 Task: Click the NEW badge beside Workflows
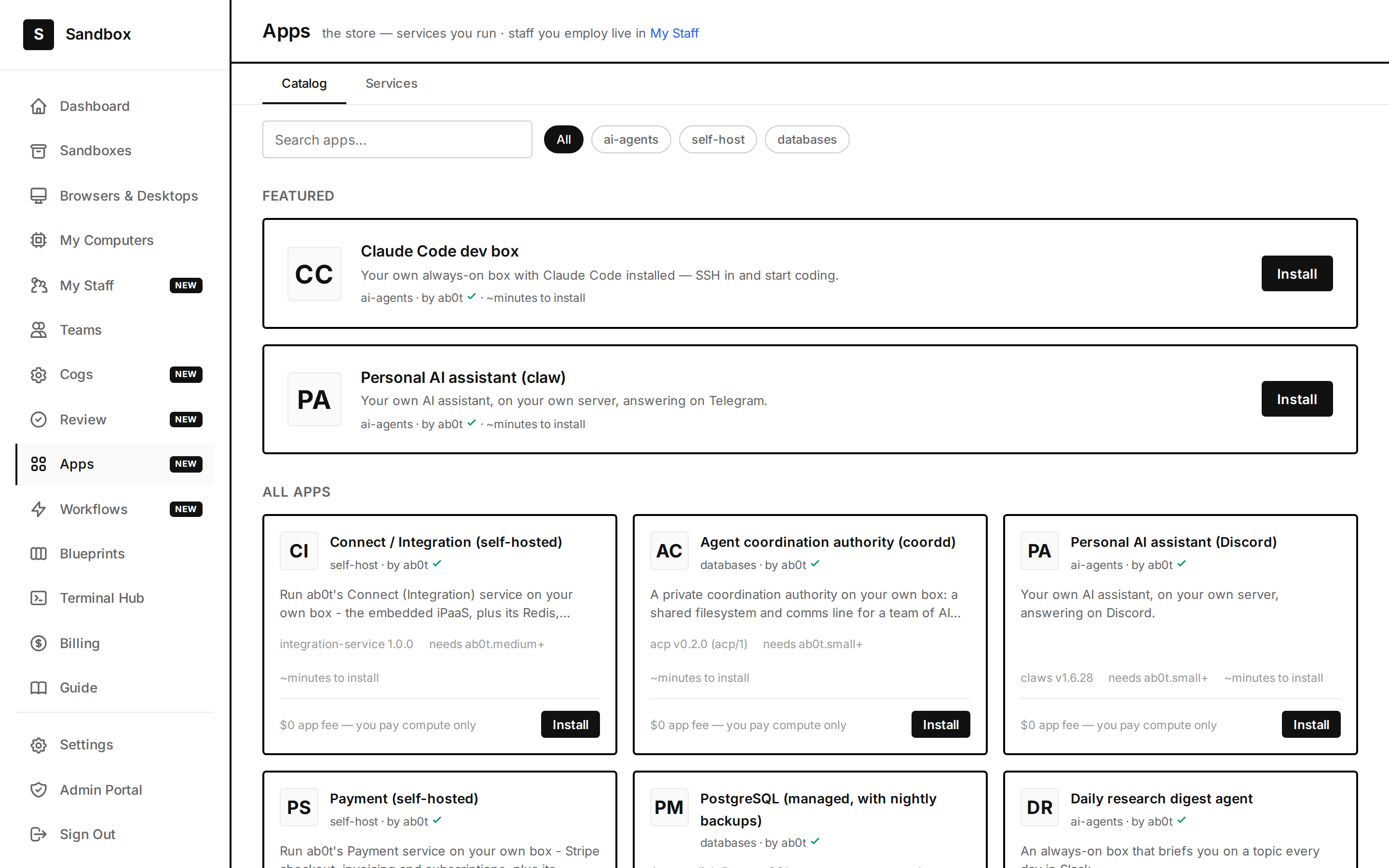click(x=186, y=509)
